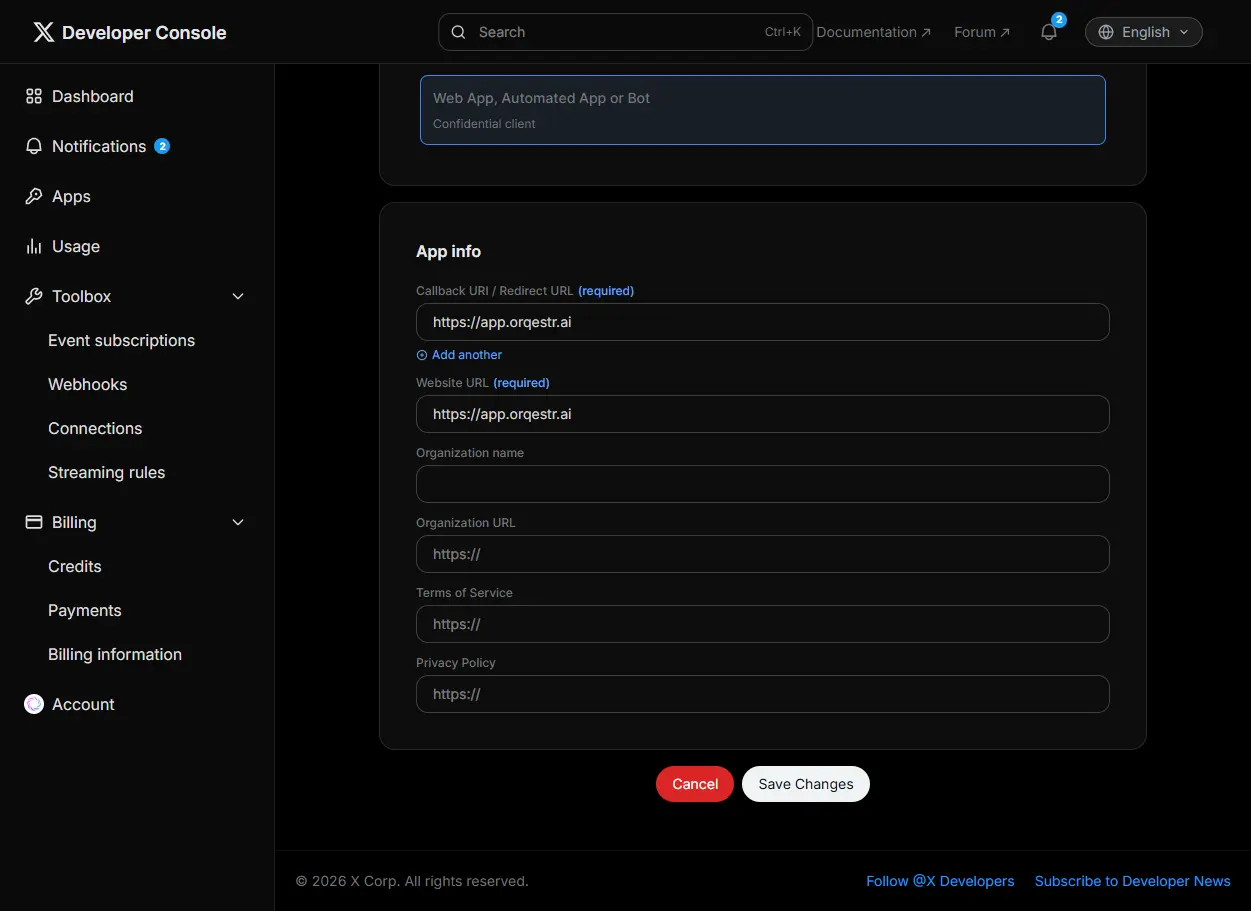Click the Toolbox wrench icon
The image size is (1251, 911).
tap(34, 296)
